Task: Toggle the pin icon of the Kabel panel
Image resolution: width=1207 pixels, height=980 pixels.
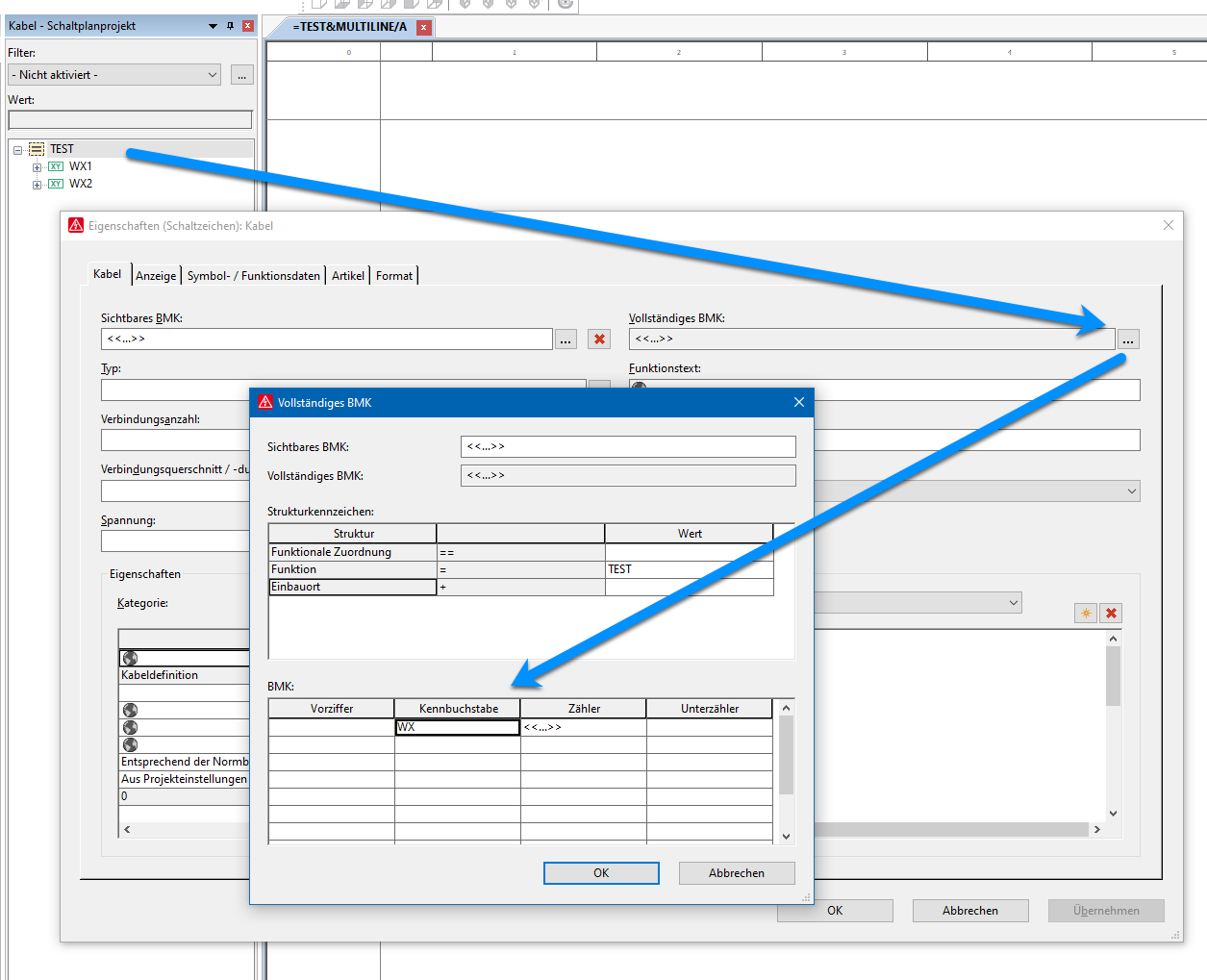Action: tap(231, 26)
